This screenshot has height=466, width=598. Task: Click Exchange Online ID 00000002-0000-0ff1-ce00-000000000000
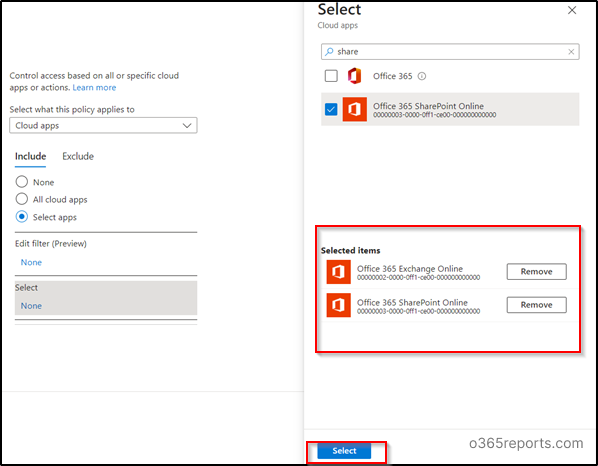pyautogui.click(x=418, y=278)
